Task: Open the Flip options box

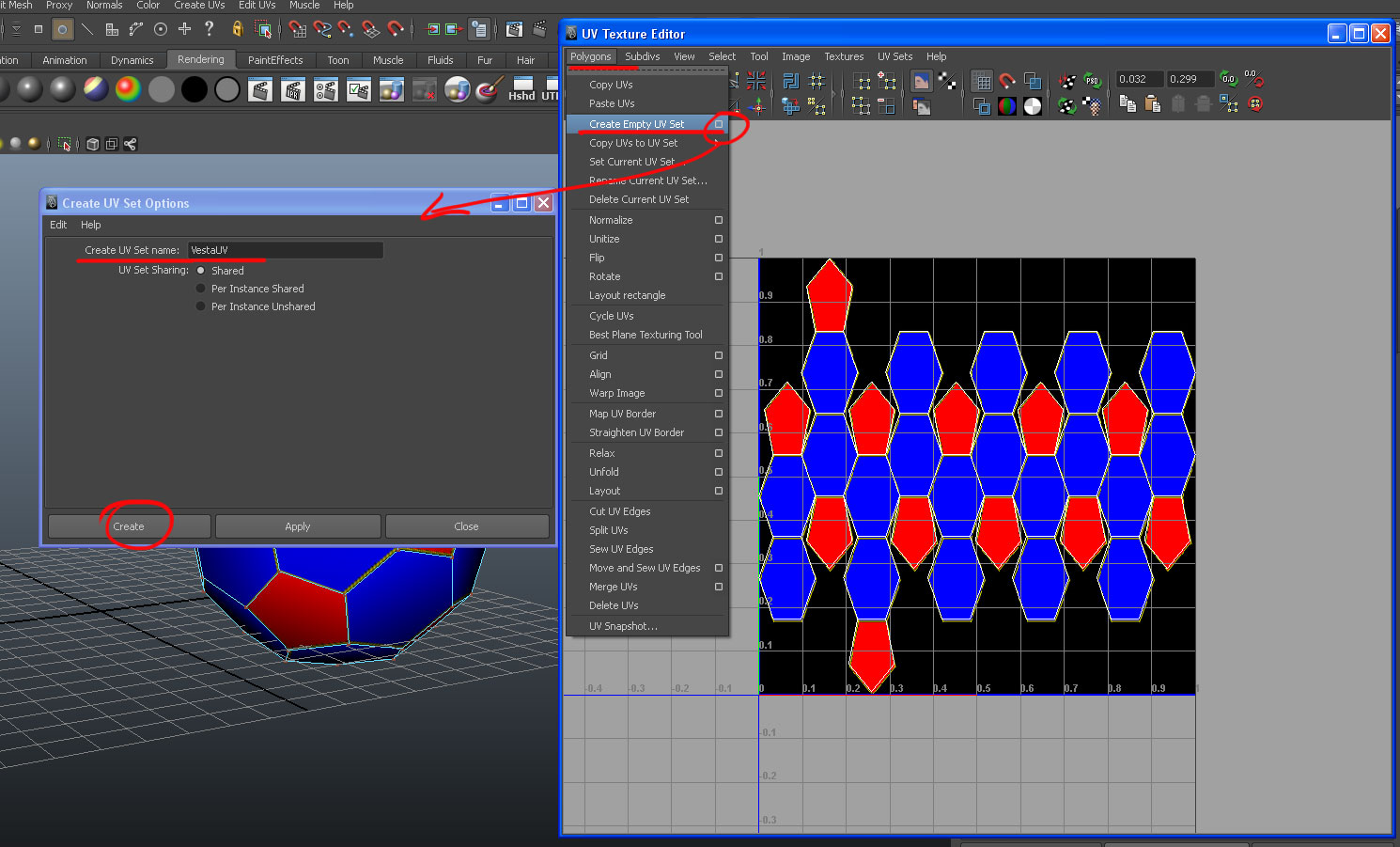Action: [719, 258]
